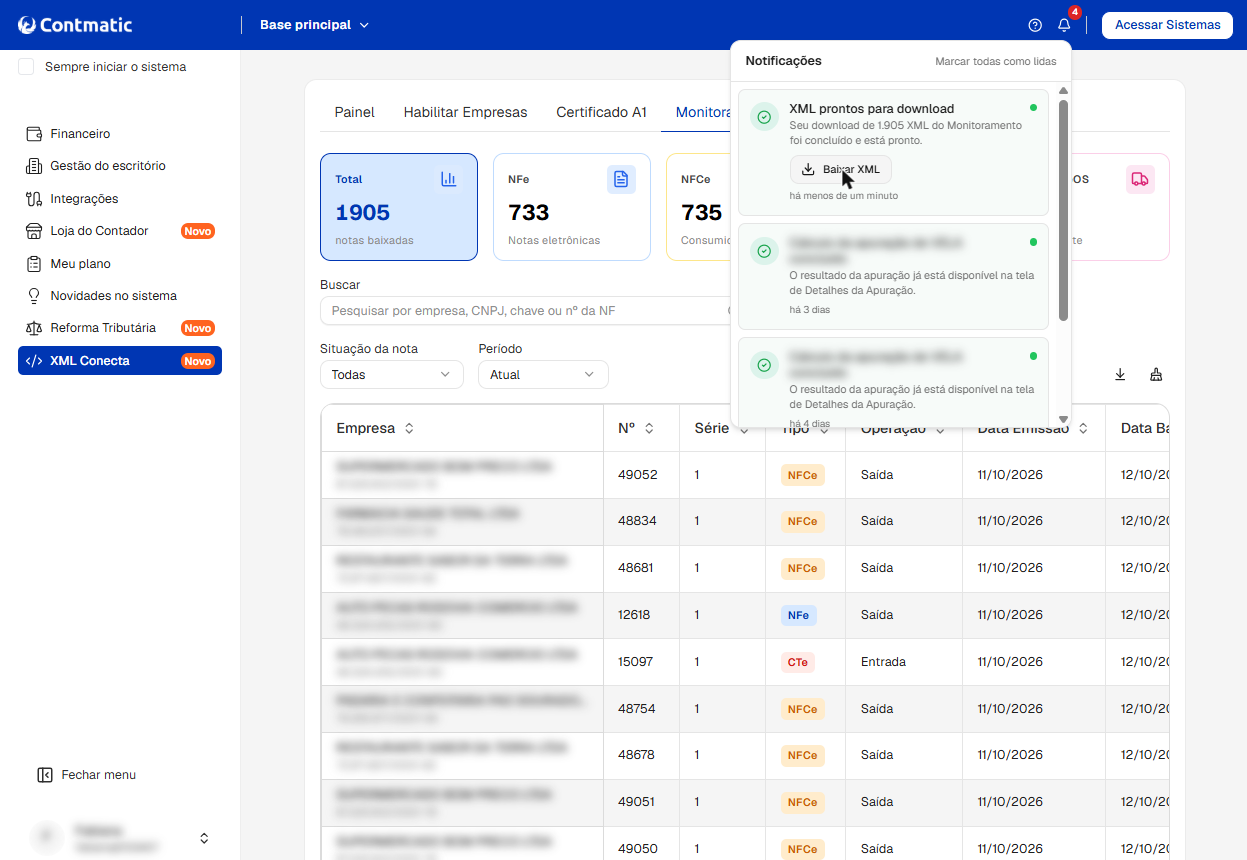Click the pink truck icon card
1247x860 pixels.
[1140, 179]
